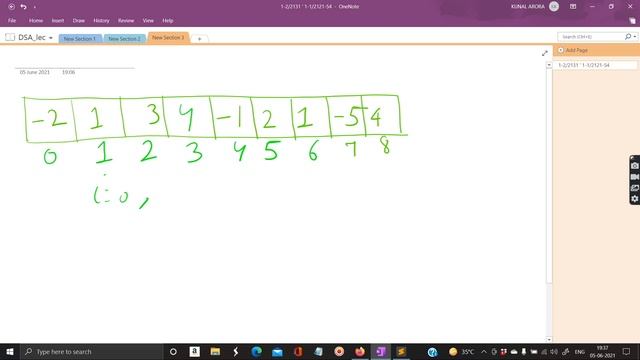Open the notebook pane icon below close button
640x360 pixels.
(x=632, y=20)
